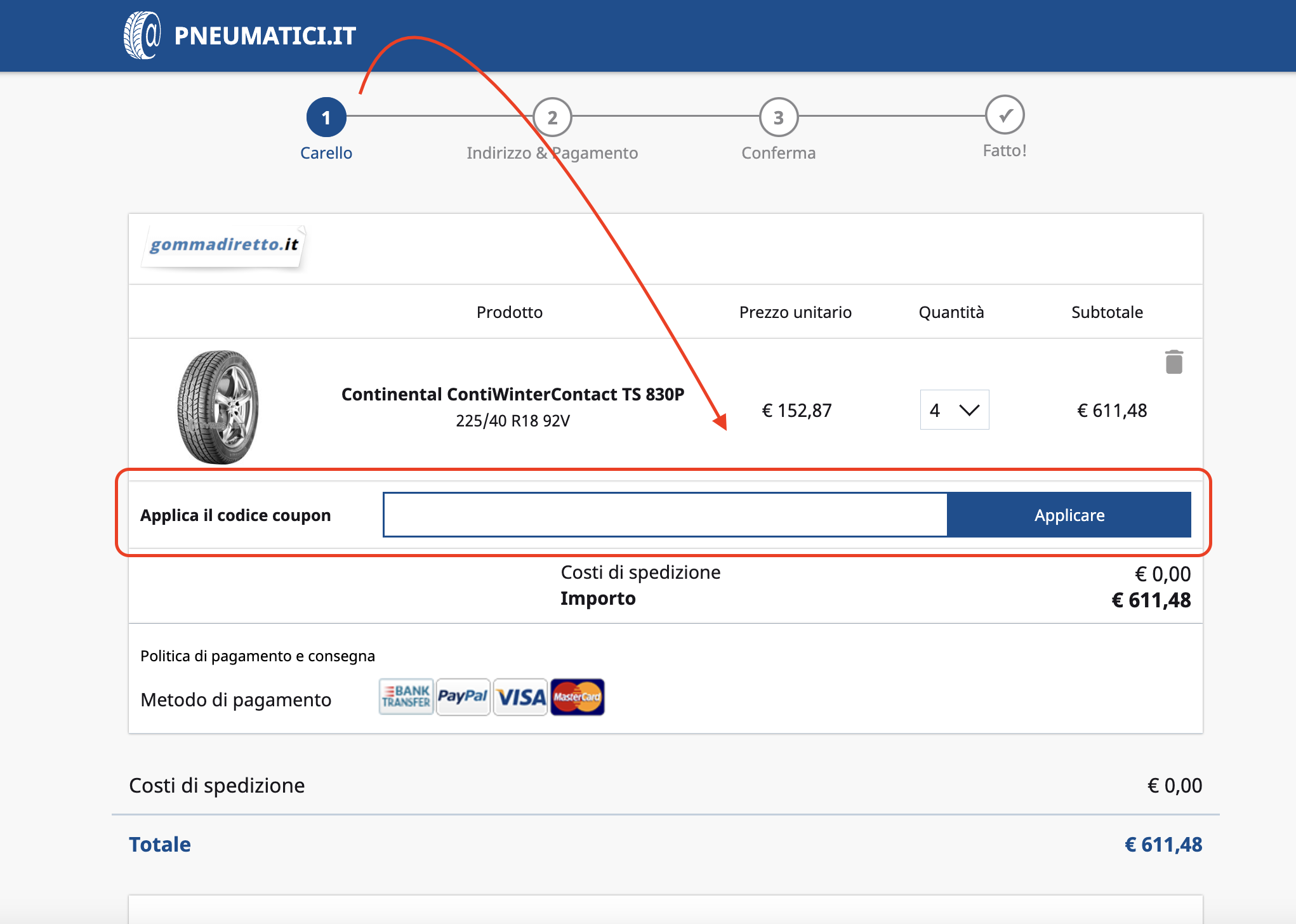Viewport: 1296px width, 924px height.
Task: Click the blue Totale amount € 611,48
Action: click(x=1163, y=845)
